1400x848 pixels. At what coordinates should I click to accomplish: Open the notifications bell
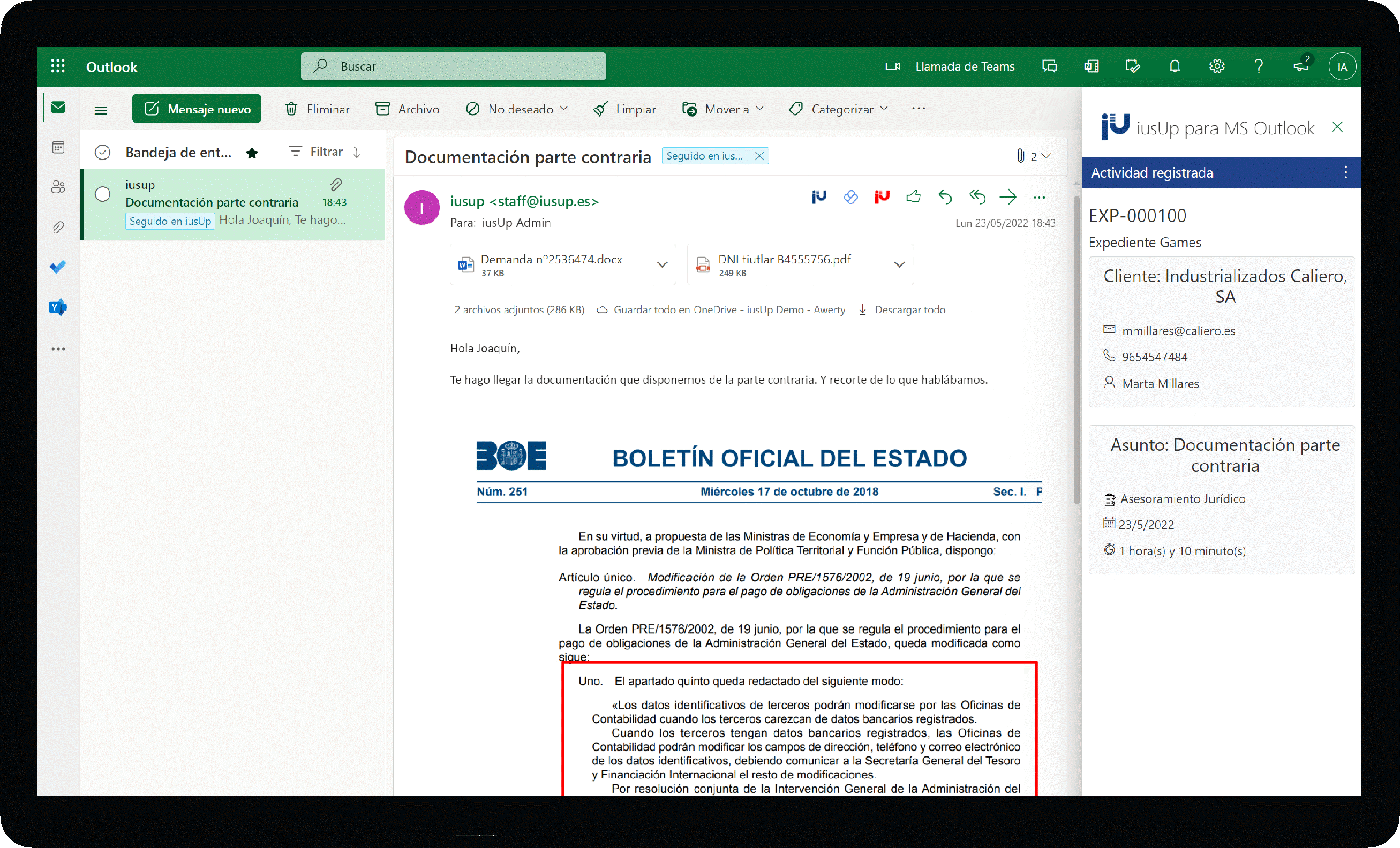[1175, 66]
